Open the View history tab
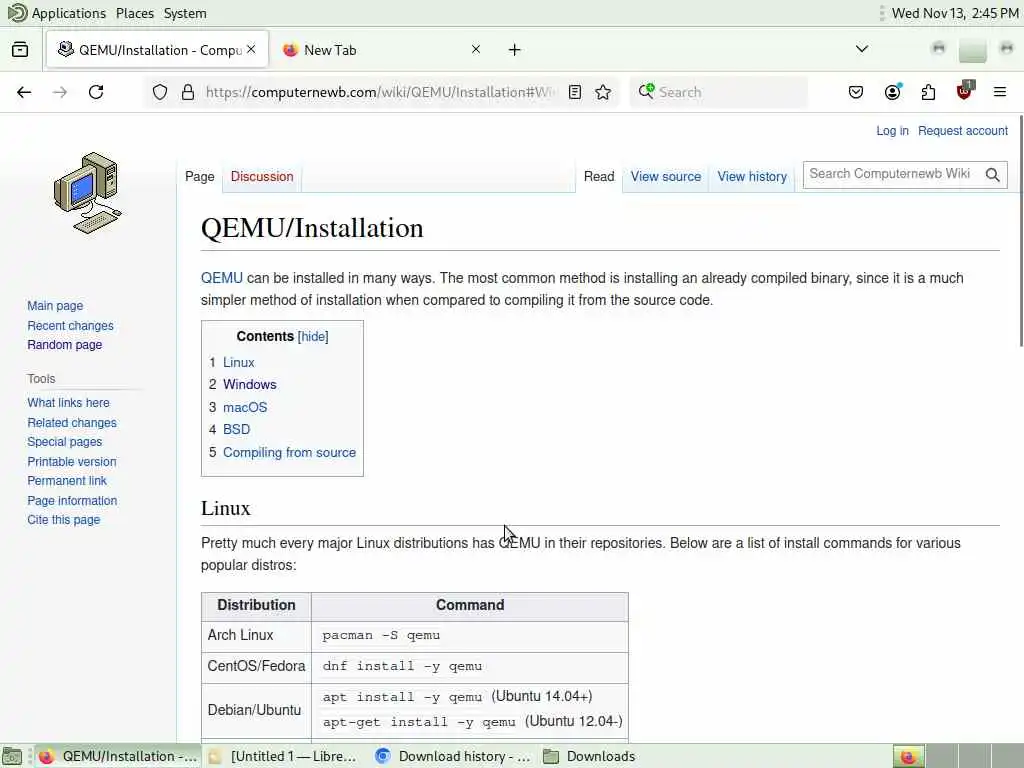The image size is (1024, 768). tap(752, 176)
